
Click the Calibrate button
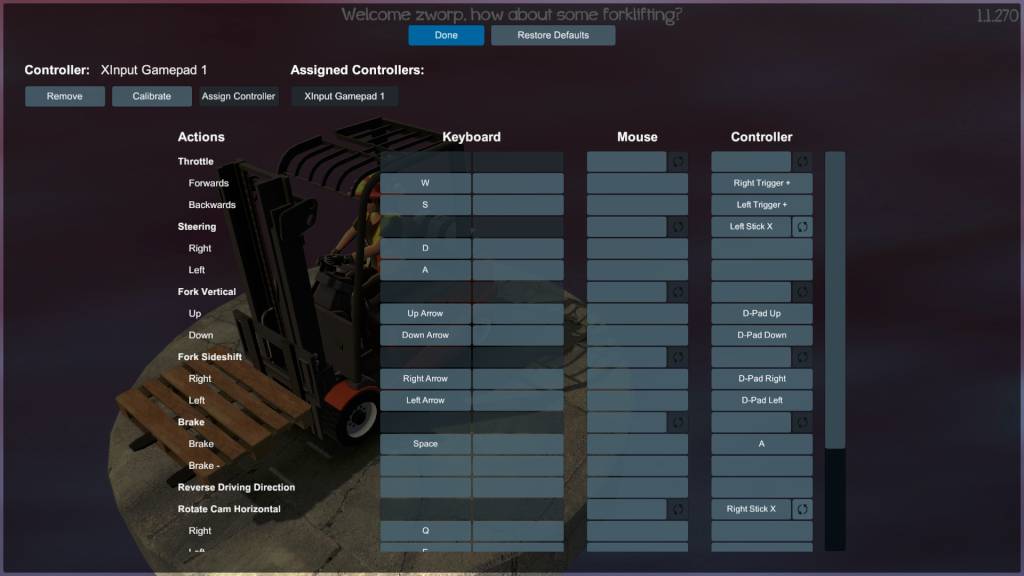click(151, 96)
